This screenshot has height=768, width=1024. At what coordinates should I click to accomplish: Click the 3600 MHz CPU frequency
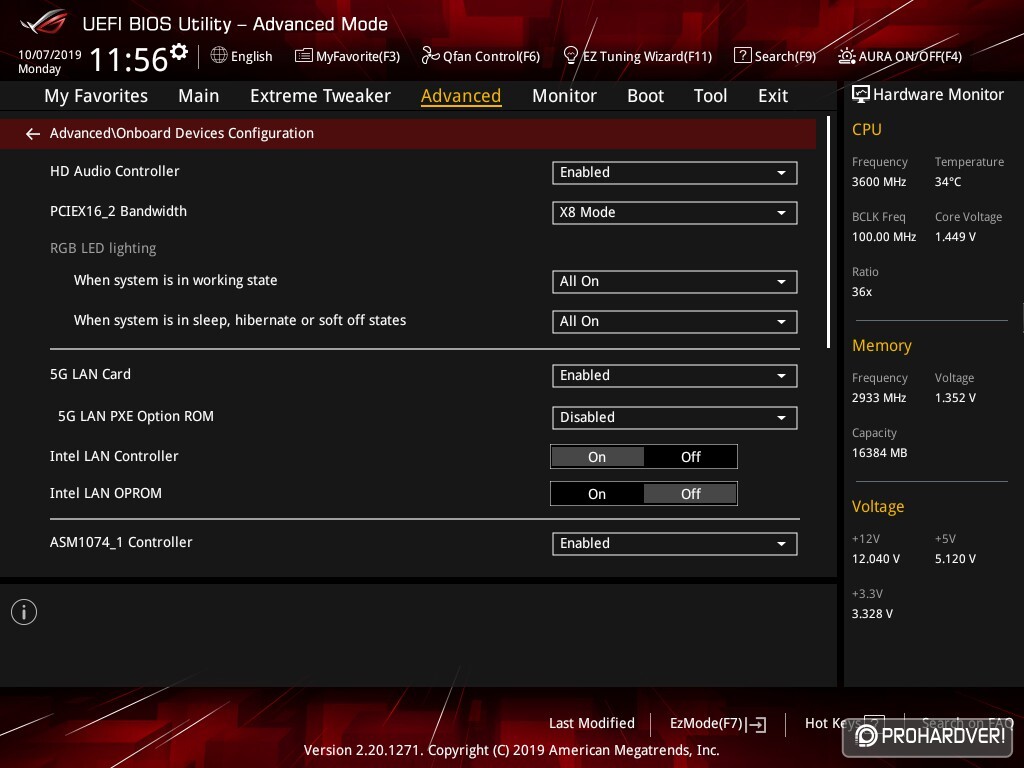click(x=879, y=182)
